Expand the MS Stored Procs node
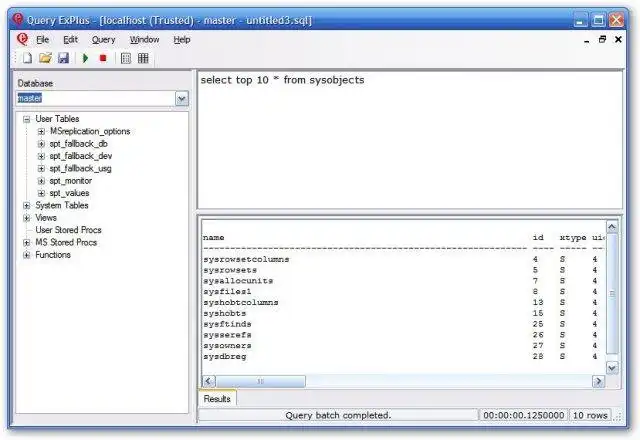Screen dimensions: 640x440 tap(27, 242)
